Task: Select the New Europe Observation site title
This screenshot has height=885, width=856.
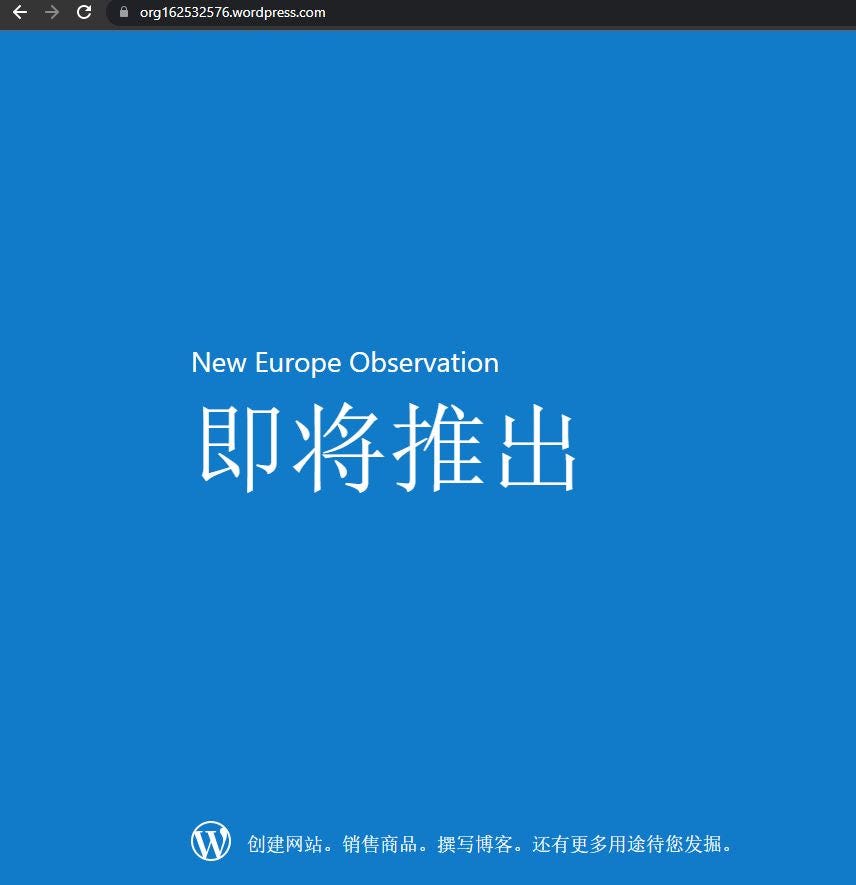Action: pos(345,363)
